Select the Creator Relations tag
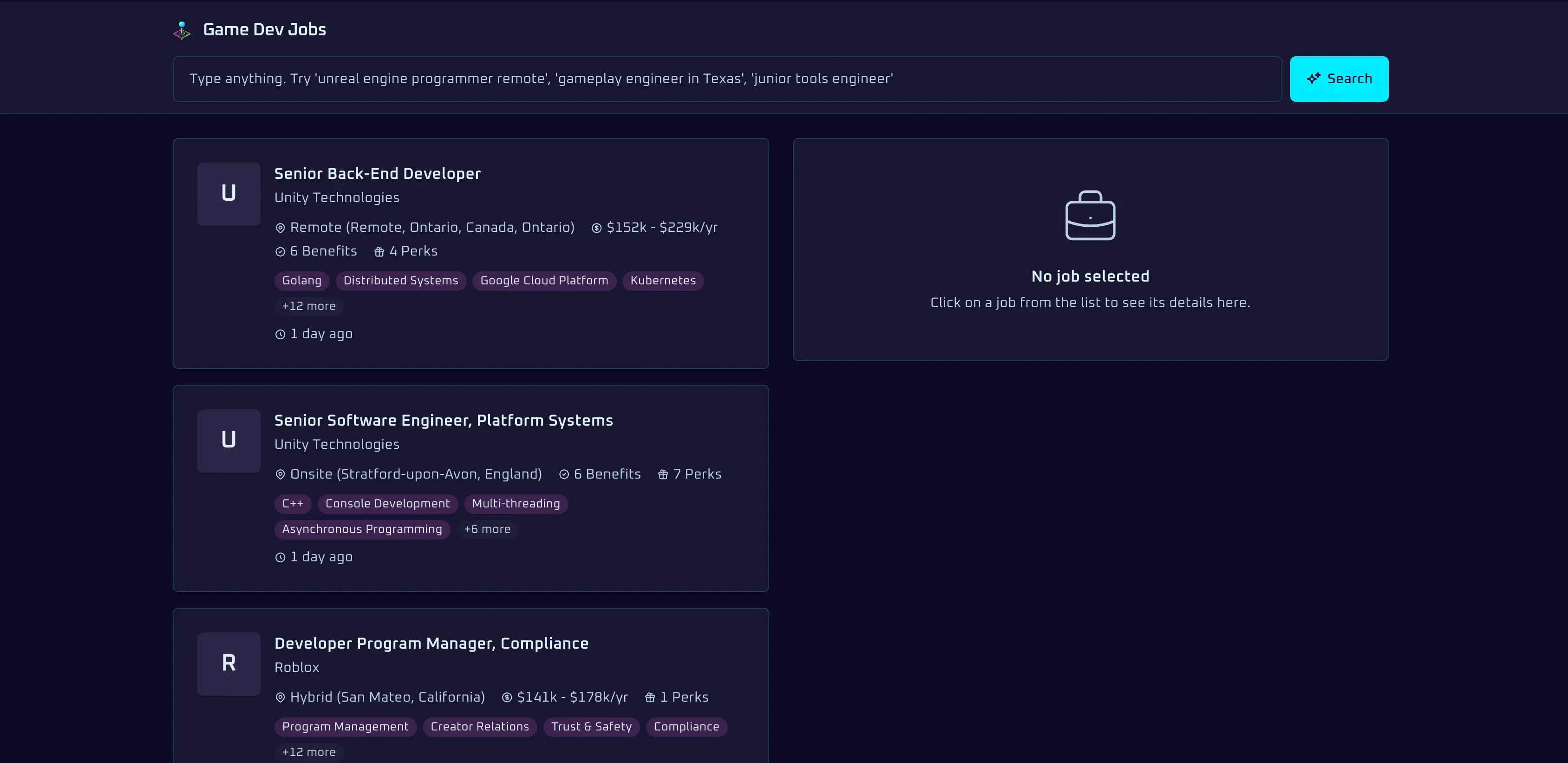The height and width of the screenshot is (763, 1568). [x=480, y=726]
